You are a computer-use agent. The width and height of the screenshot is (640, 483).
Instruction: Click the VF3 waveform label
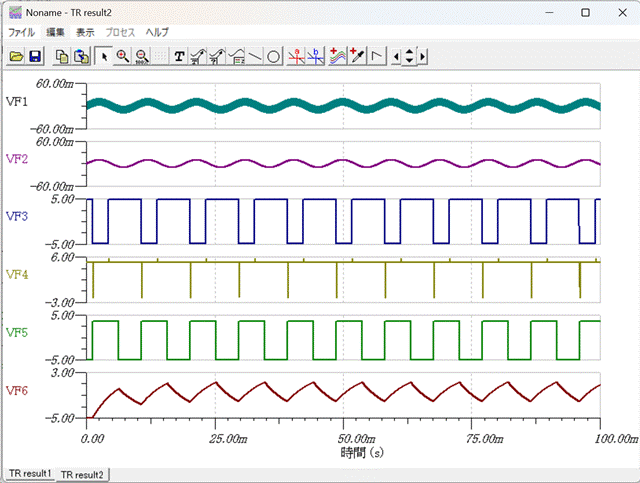click(17, 215)
